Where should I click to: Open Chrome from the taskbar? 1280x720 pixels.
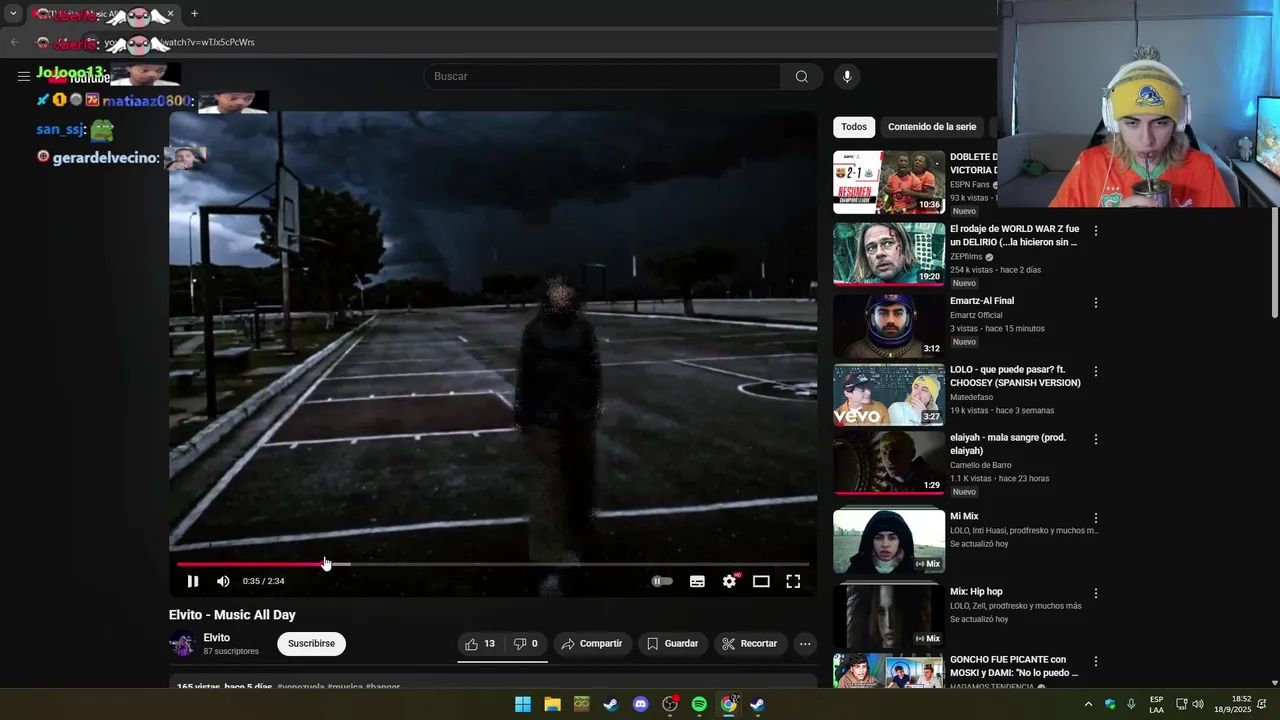coord(729,704)
